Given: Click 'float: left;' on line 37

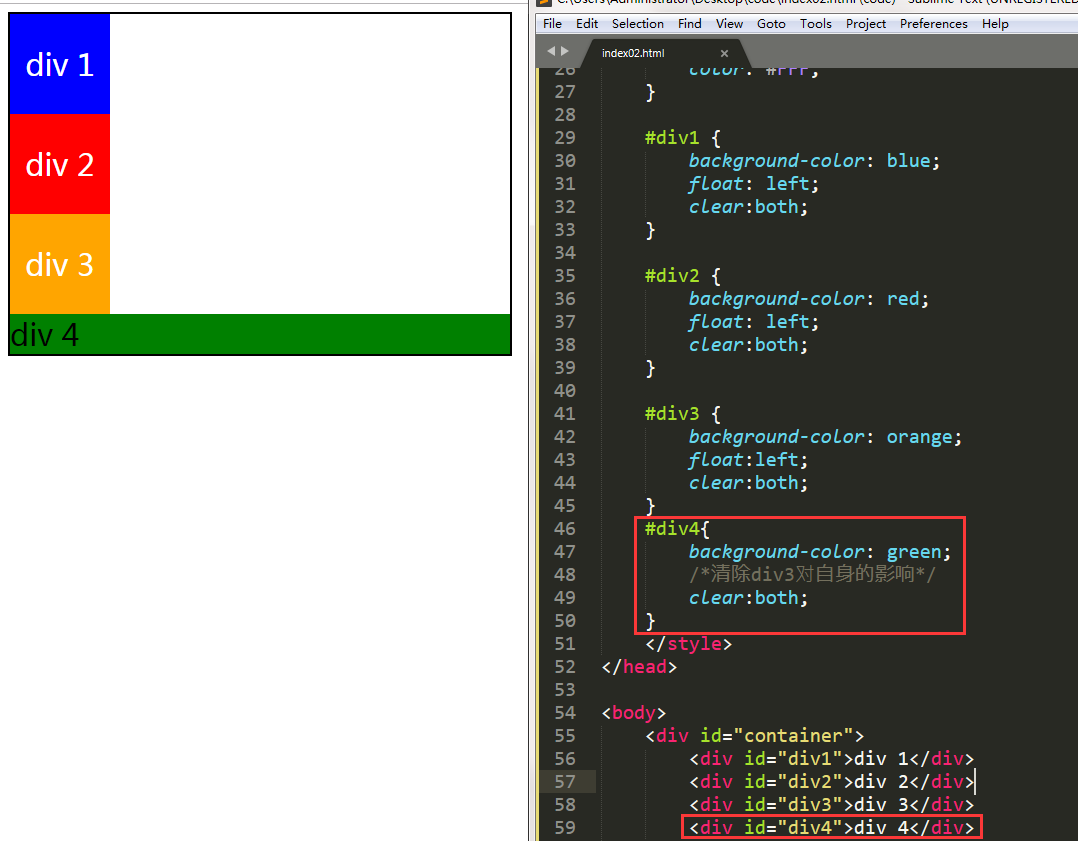Looking at the screenshot, I should (754, 322).
